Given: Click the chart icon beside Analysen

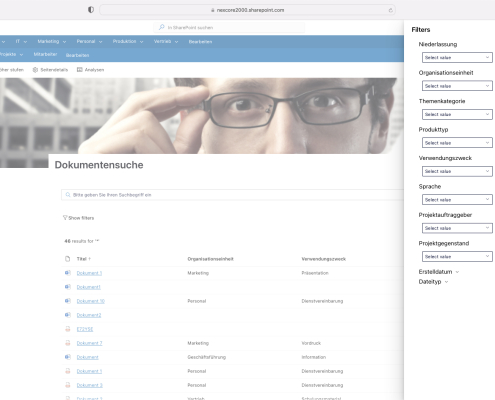Looking at the screenshot, I should tap(80, 70).
